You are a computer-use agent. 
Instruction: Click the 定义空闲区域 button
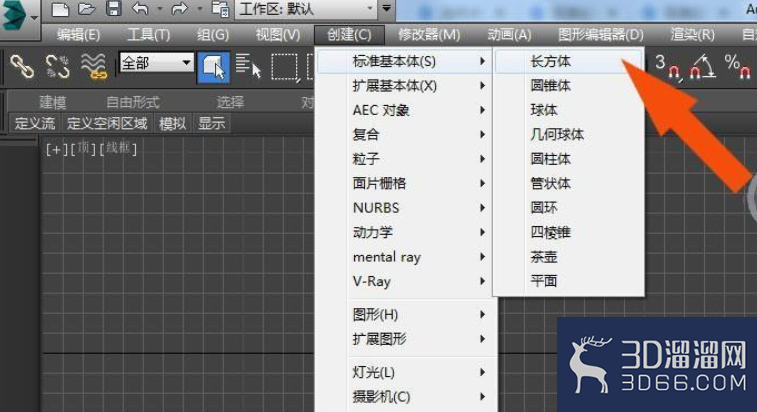tap(107, 124)
